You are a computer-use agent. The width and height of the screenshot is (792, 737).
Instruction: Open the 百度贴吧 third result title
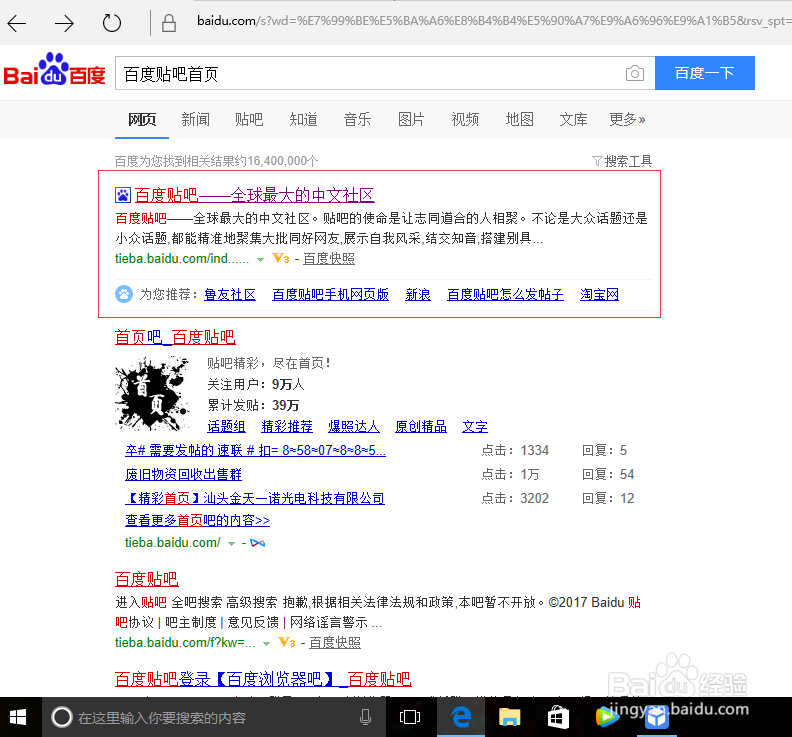146,579
